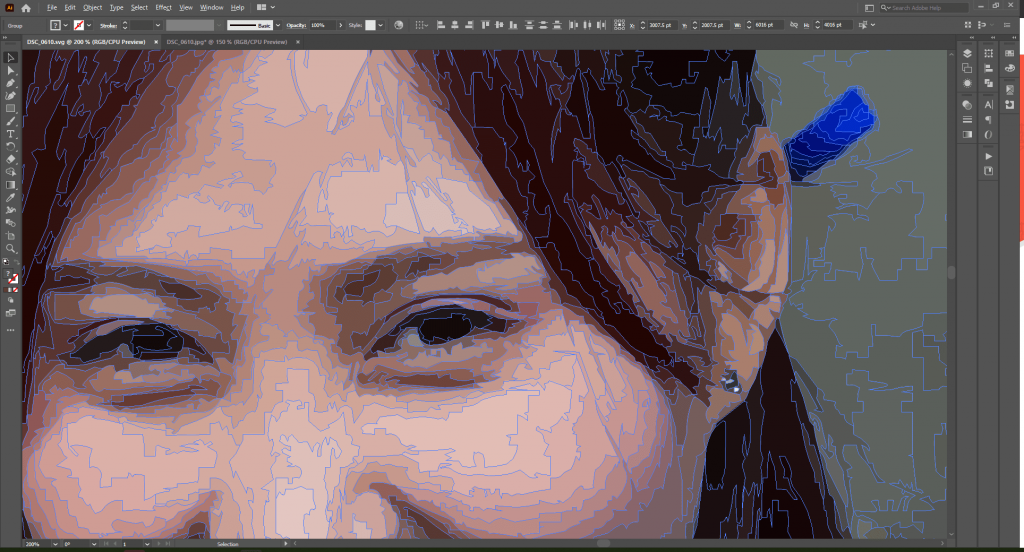Image resolution: width=1024 pixels, height=552 pixels.
Task: Click horizontal align left button
Action: click(x=441, y=25)
